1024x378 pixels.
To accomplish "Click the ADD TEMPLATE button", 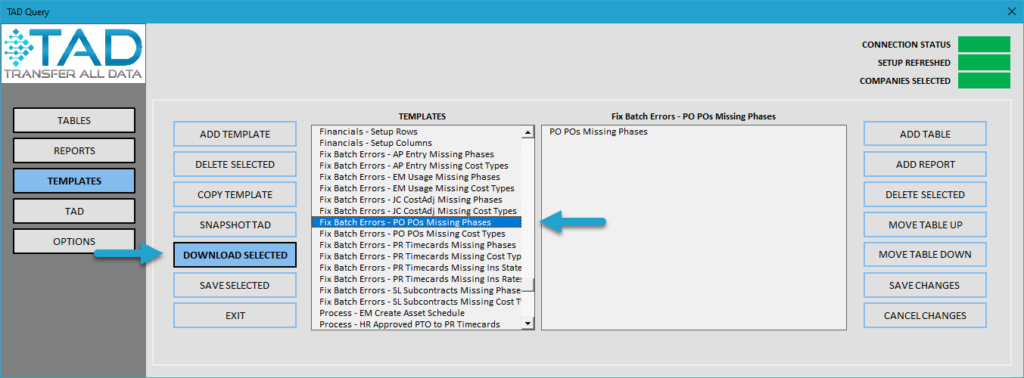I will tap(234, 134).
